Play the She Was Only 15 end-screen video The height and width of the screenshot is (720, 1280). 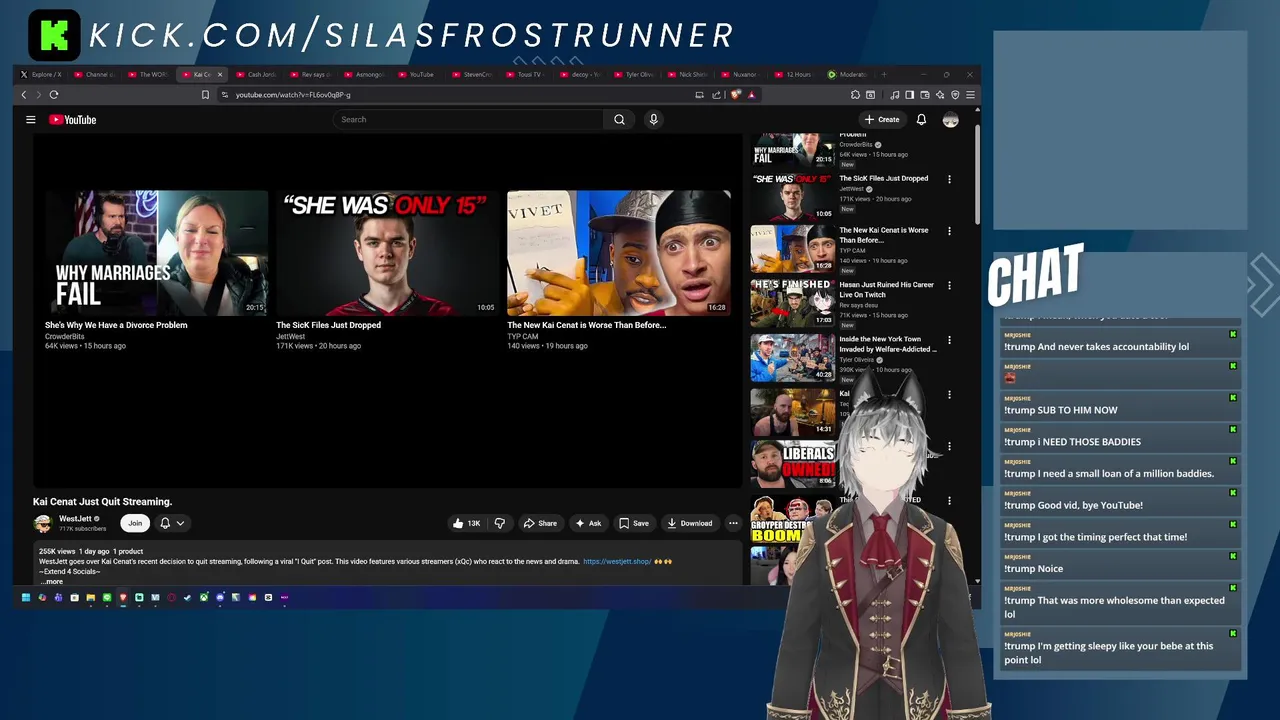387,253
